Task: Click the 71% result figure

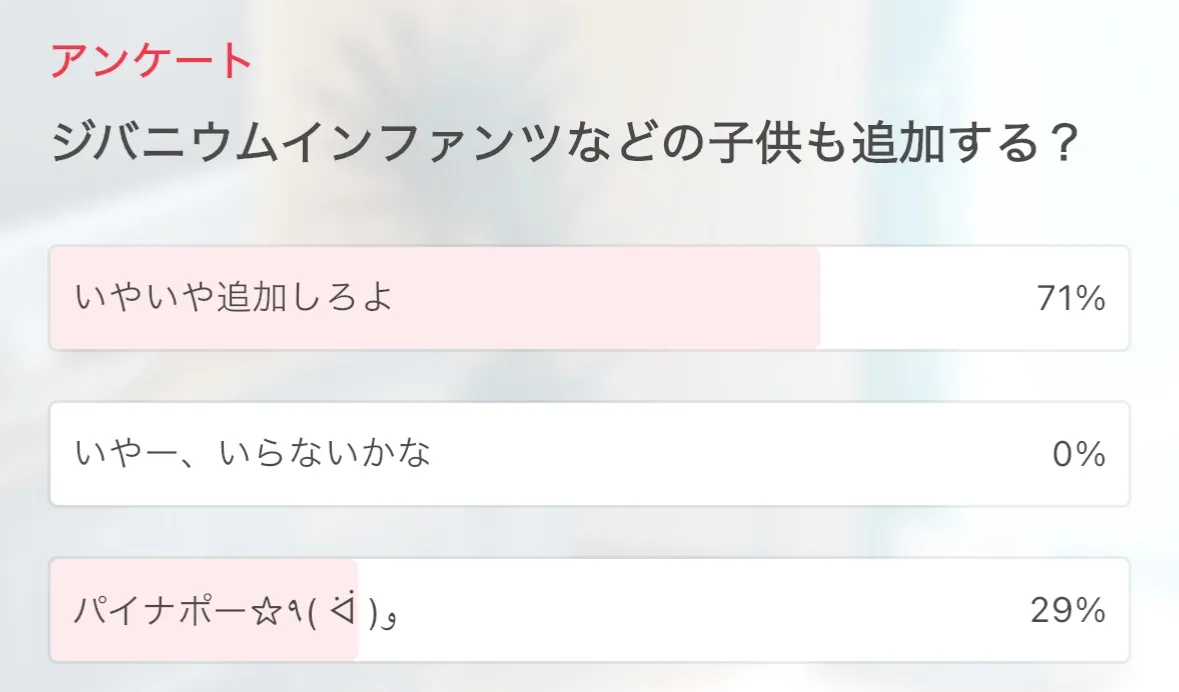Action: click(x=1070, y=298)
